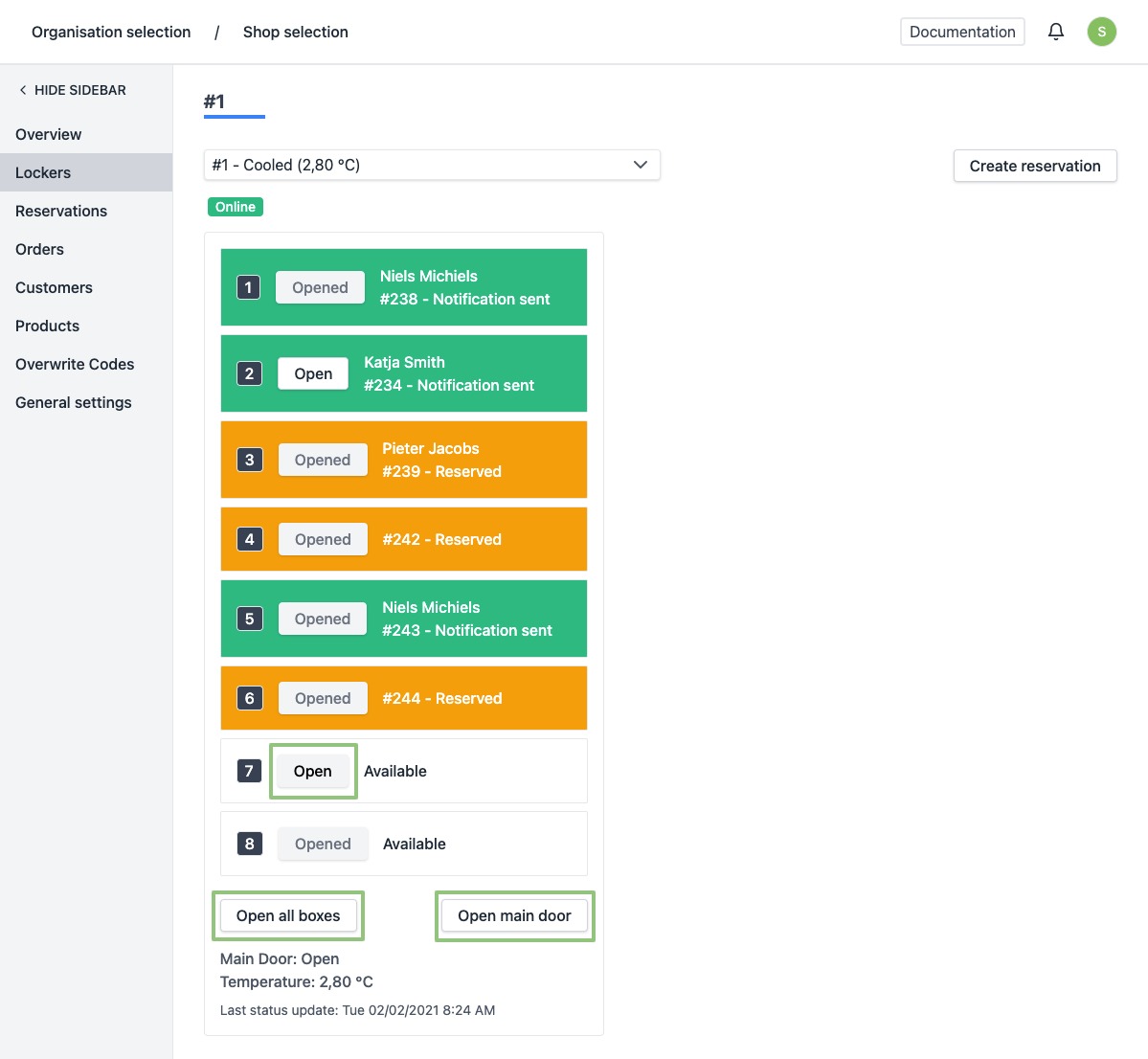Open the user avatar menu
1148x1059 pixels.
pos(1101,32)
